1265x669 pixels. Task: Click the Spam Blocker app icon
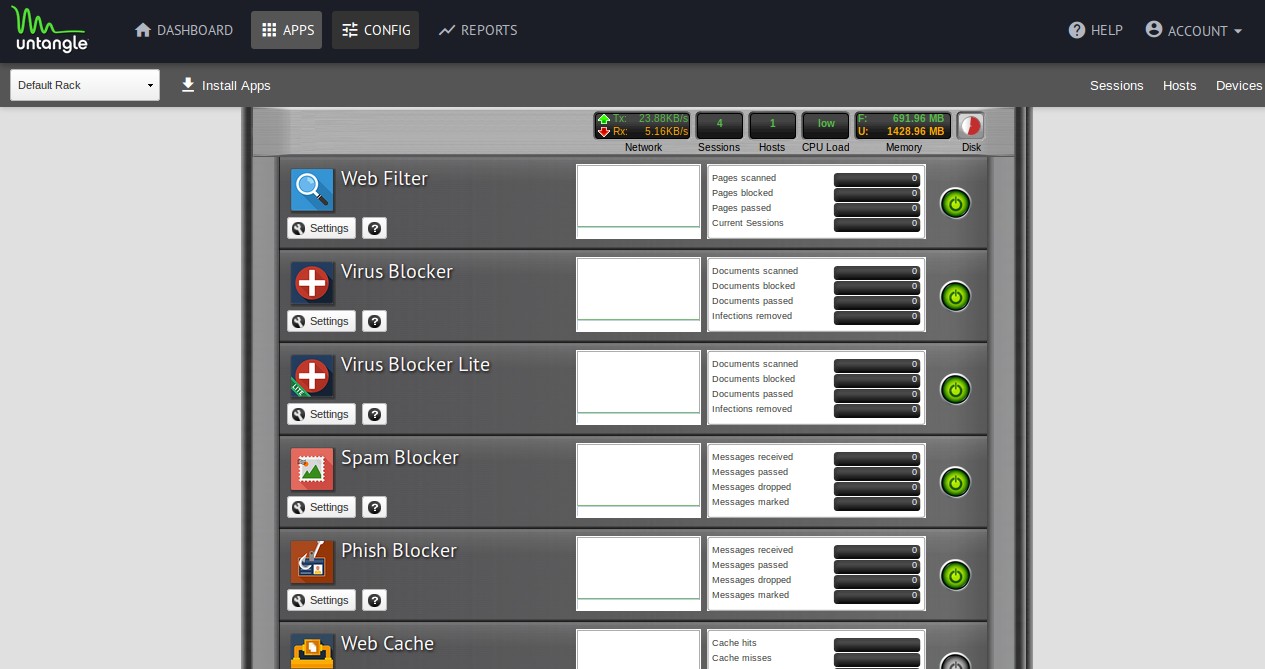point(312,468)
